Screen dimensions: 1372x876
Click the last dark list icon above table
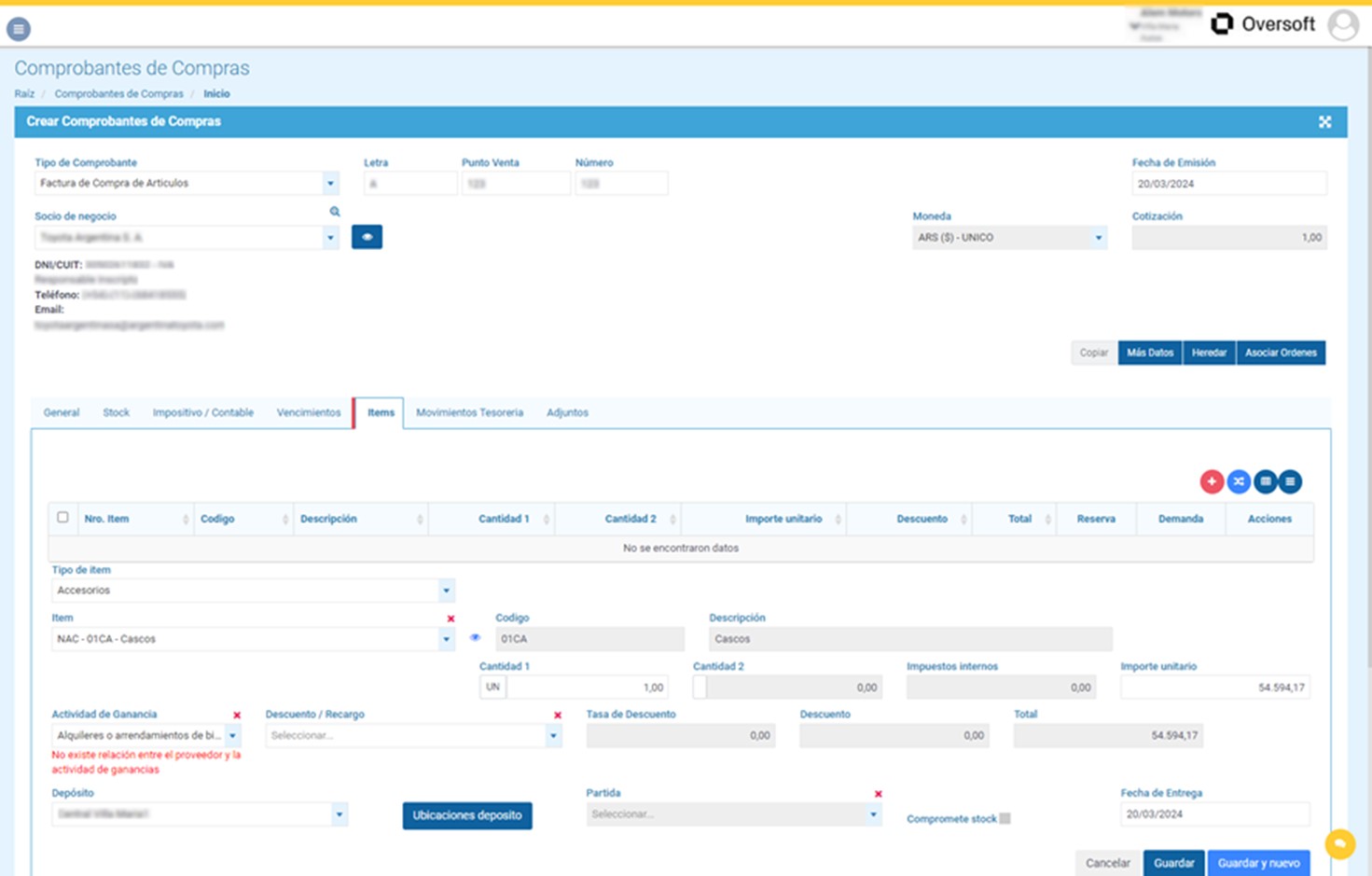click(x=1290, y=481)
